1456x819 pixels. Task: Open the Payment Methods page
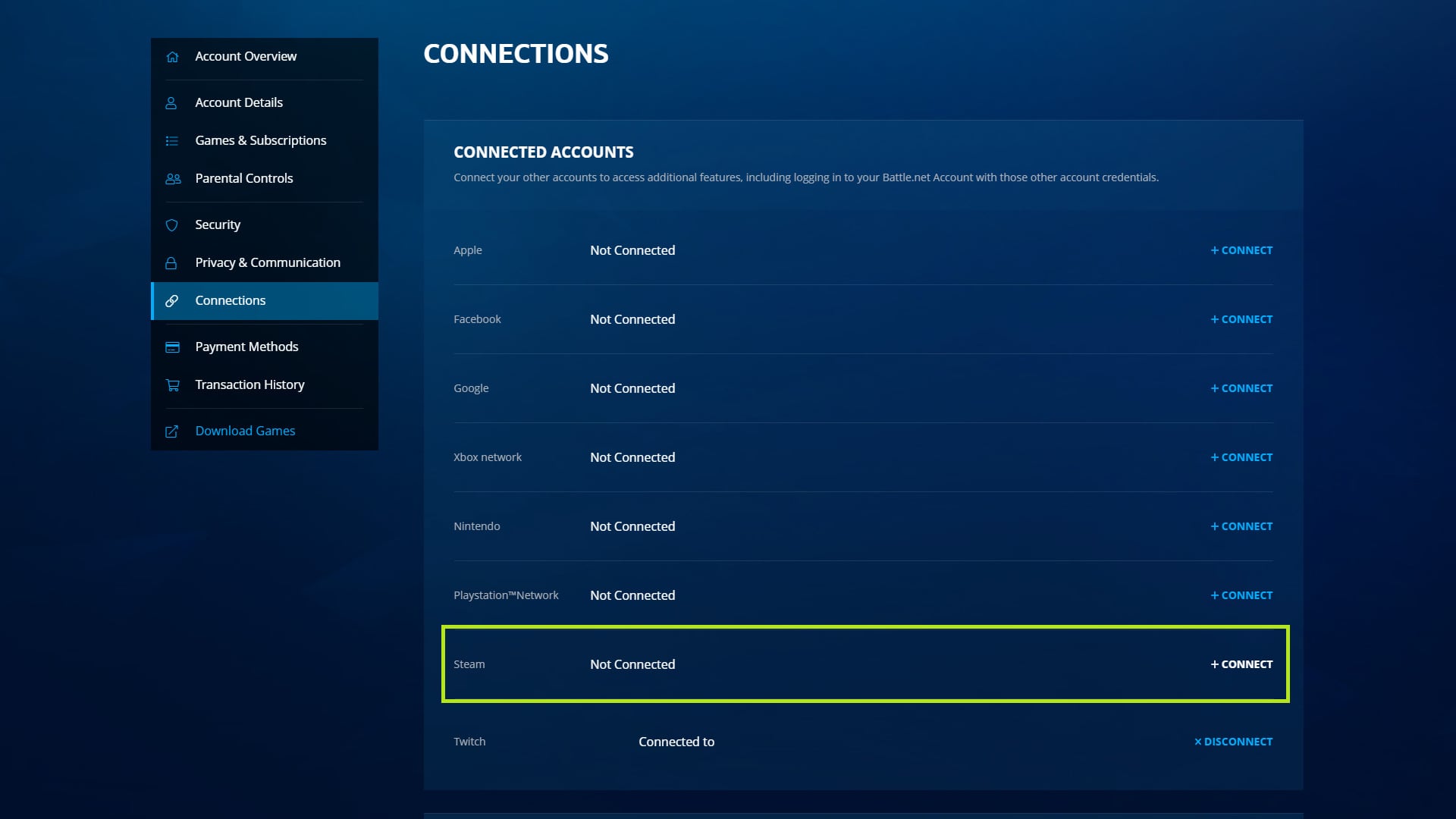(246, 347)
